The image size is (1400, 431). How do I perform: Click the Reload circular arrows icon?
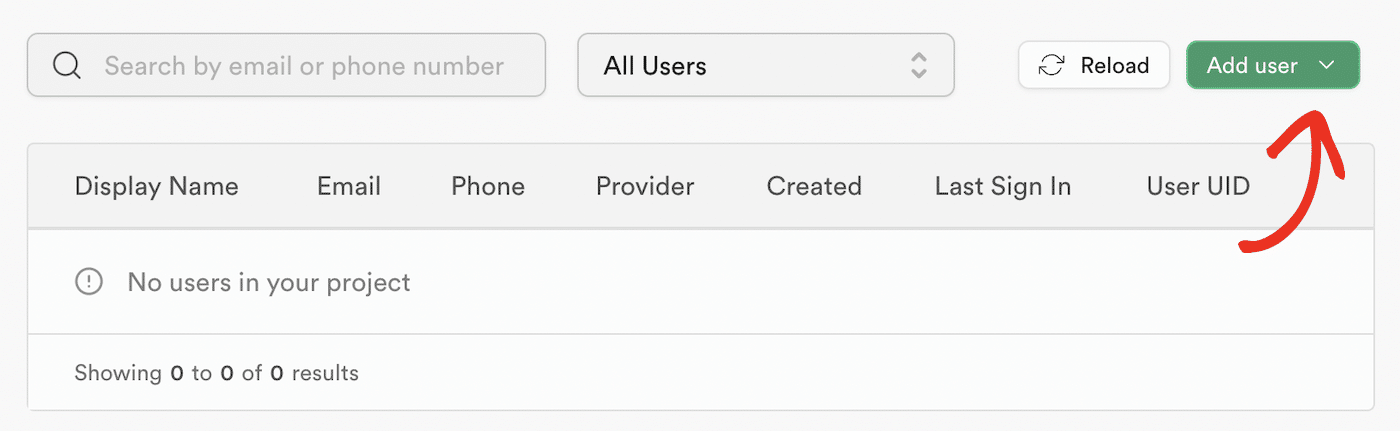[x=1051, y=66]
